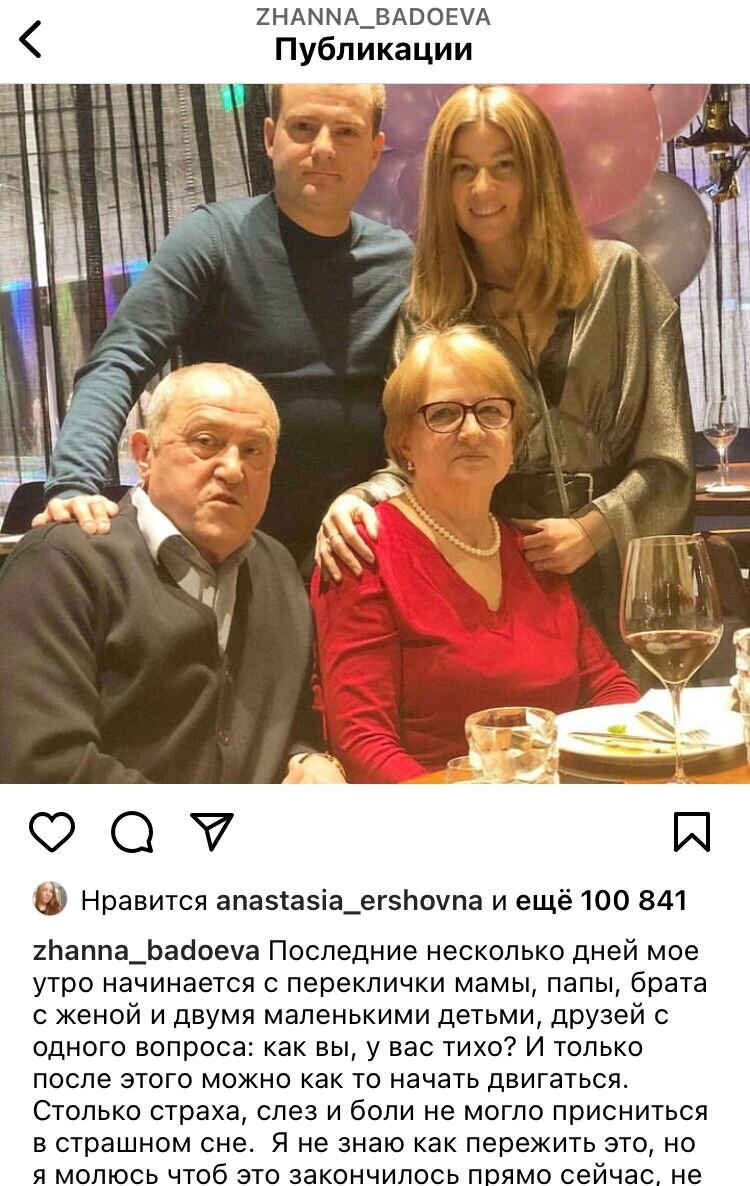Tap the "Публикации" page title
Image resolution: width=750 pixels, height=1186 pixels.
coord(373,50)
